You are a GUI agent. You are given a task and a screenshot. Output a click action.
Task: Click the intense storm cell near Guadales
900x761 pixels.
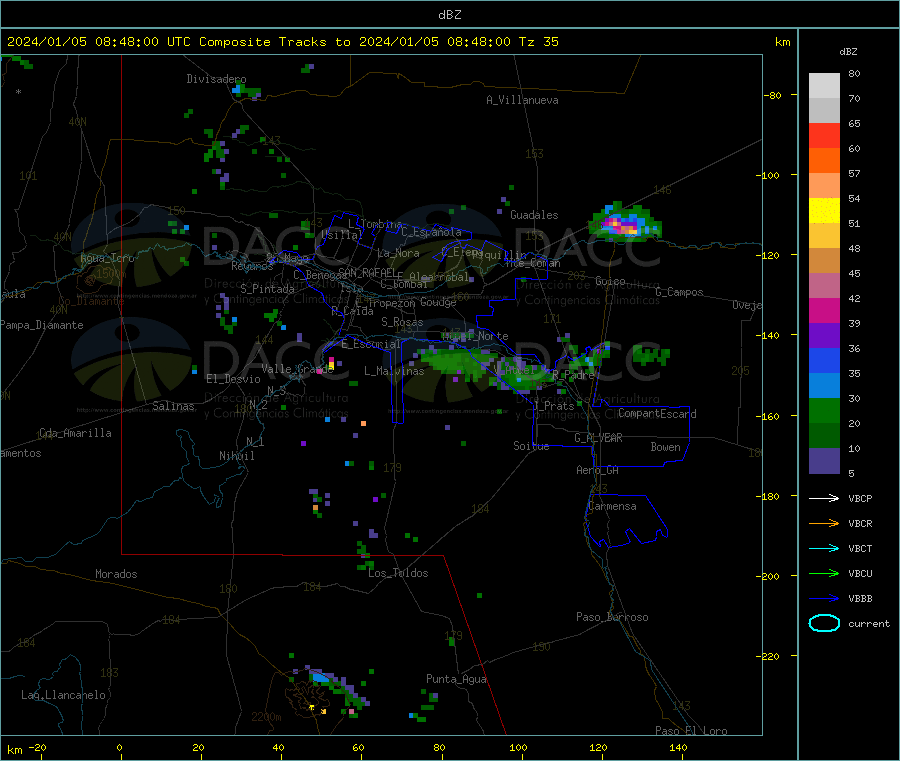coord(624,223)
